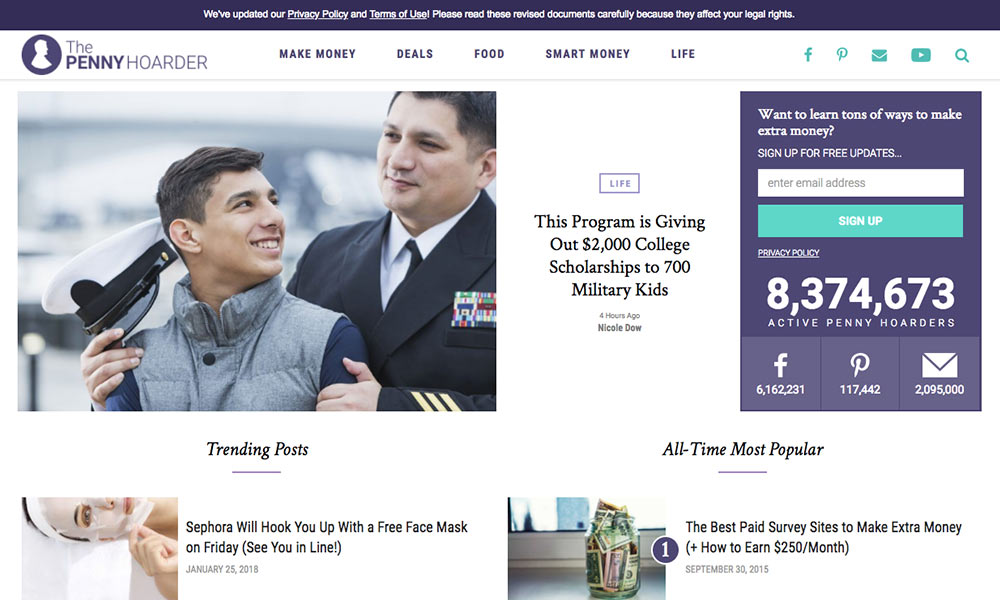The width and height of the screenshot is (1000, 600).
Task: Open the Deals menu
Action: coord(415,54)
